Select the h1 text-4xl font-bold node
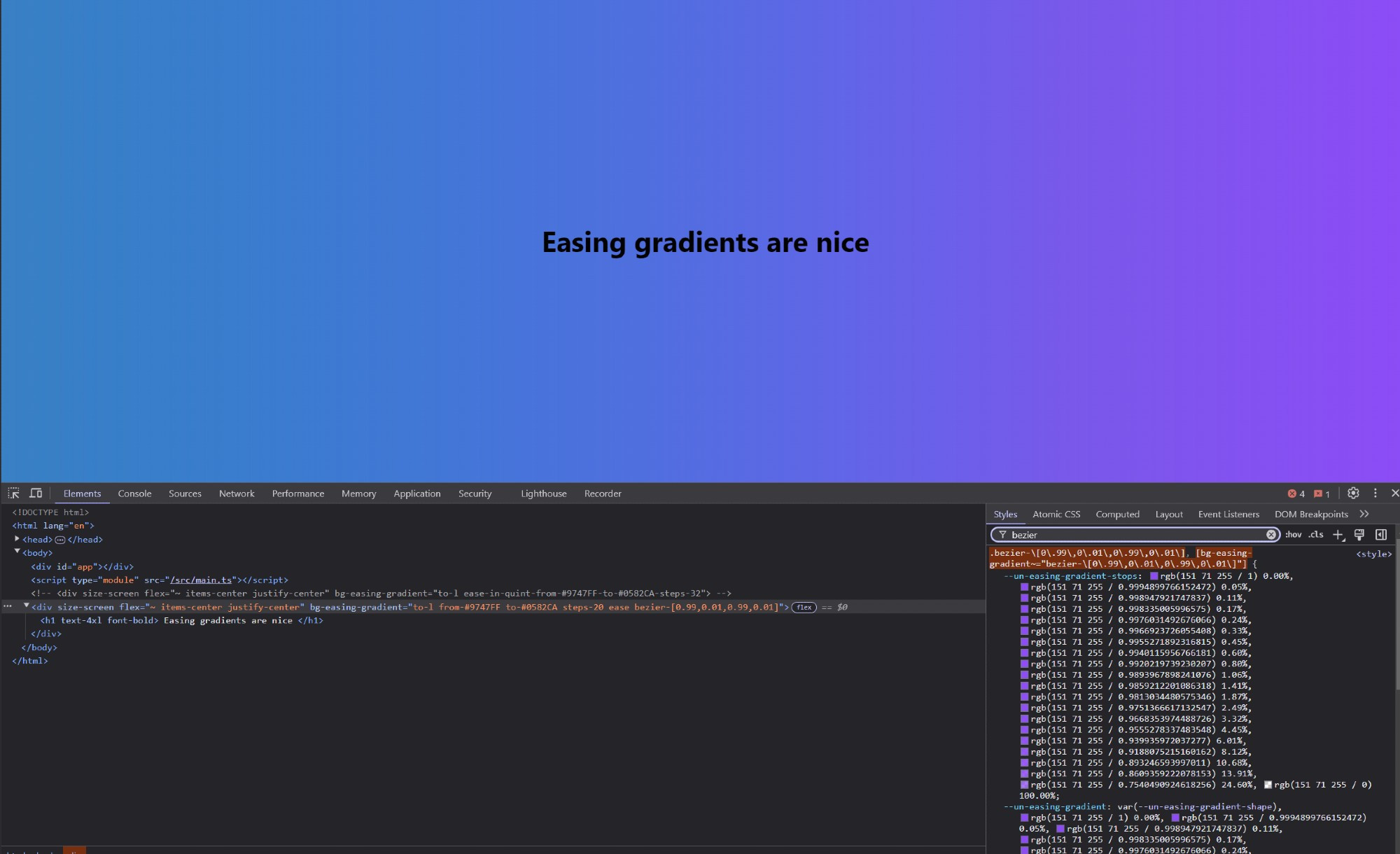 click(181, 620)
